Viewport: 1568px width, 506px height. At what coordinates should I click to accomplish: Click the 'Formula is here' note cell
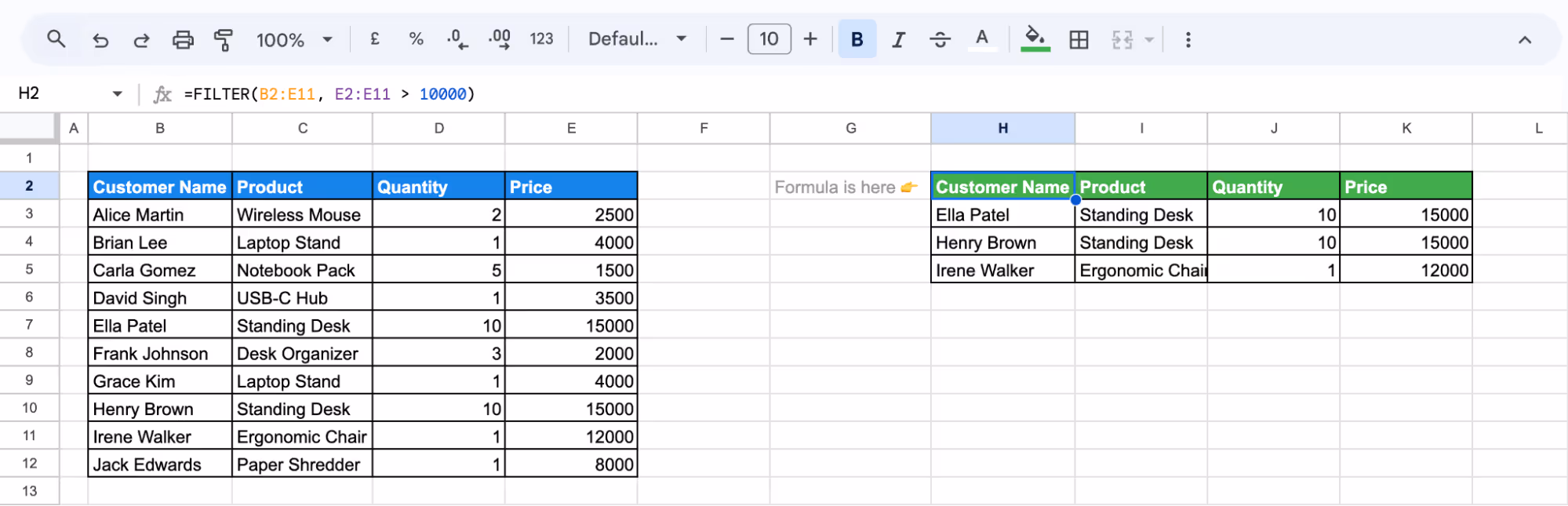(x=850, y=187)
